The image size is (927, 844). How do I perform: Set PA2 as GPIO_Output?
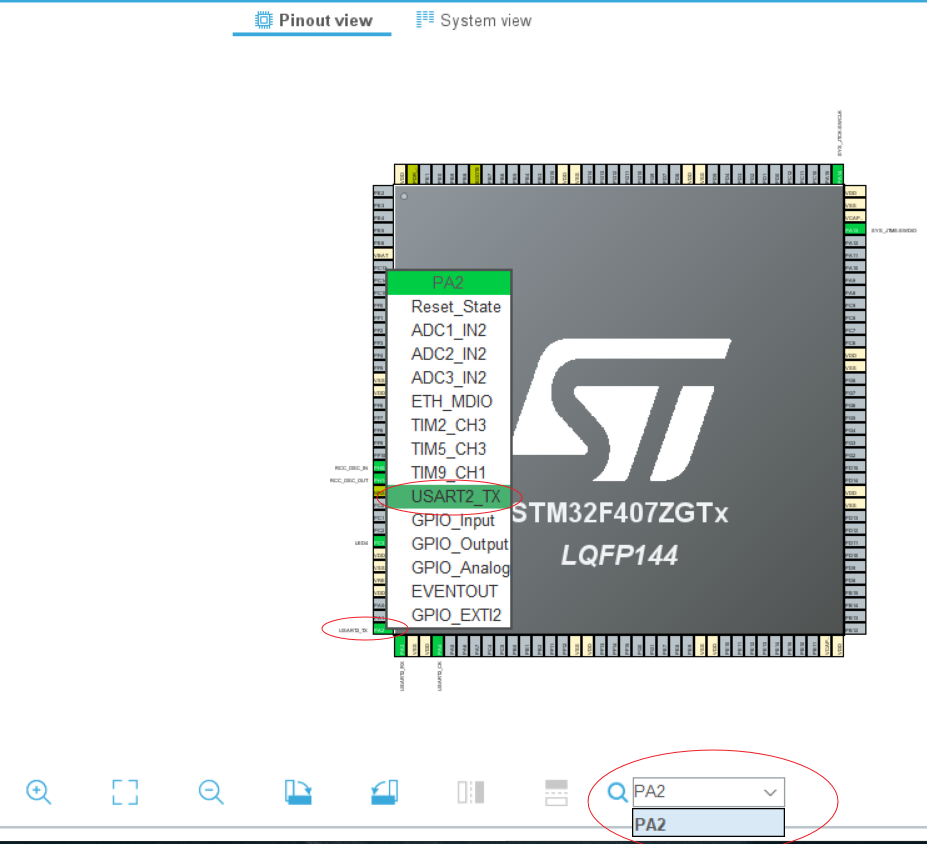coord(449,544)
